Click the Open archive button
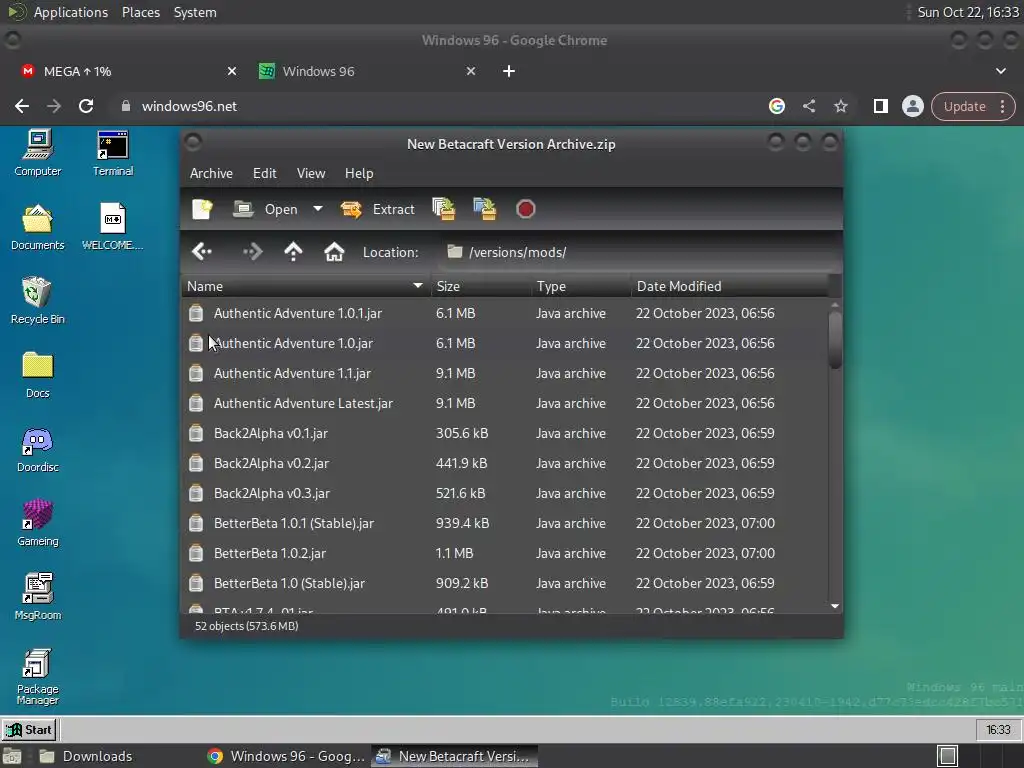Viewport: 1024px width, 768px height. tap(265, 209)
